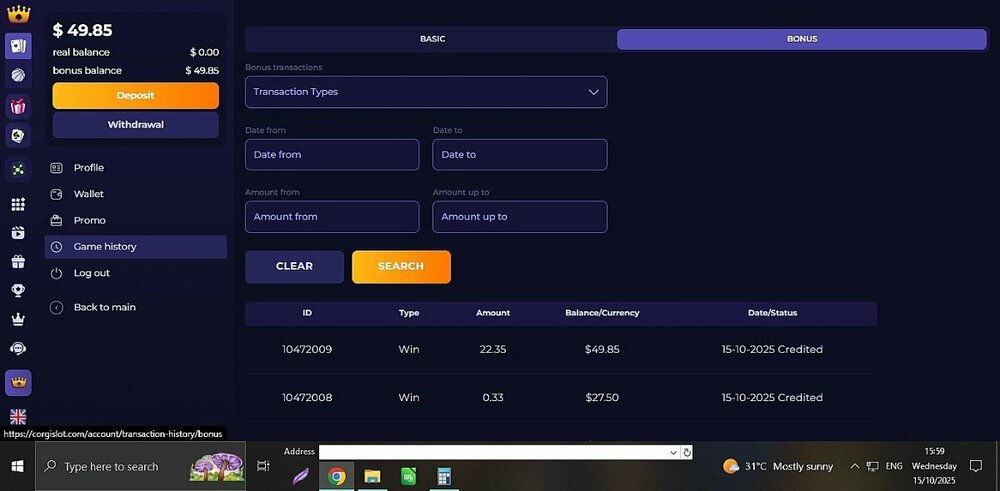Open the orange Deposit button
Image resolution: width=1000 pixels, height=491 pixels.
tap(135, 96)
